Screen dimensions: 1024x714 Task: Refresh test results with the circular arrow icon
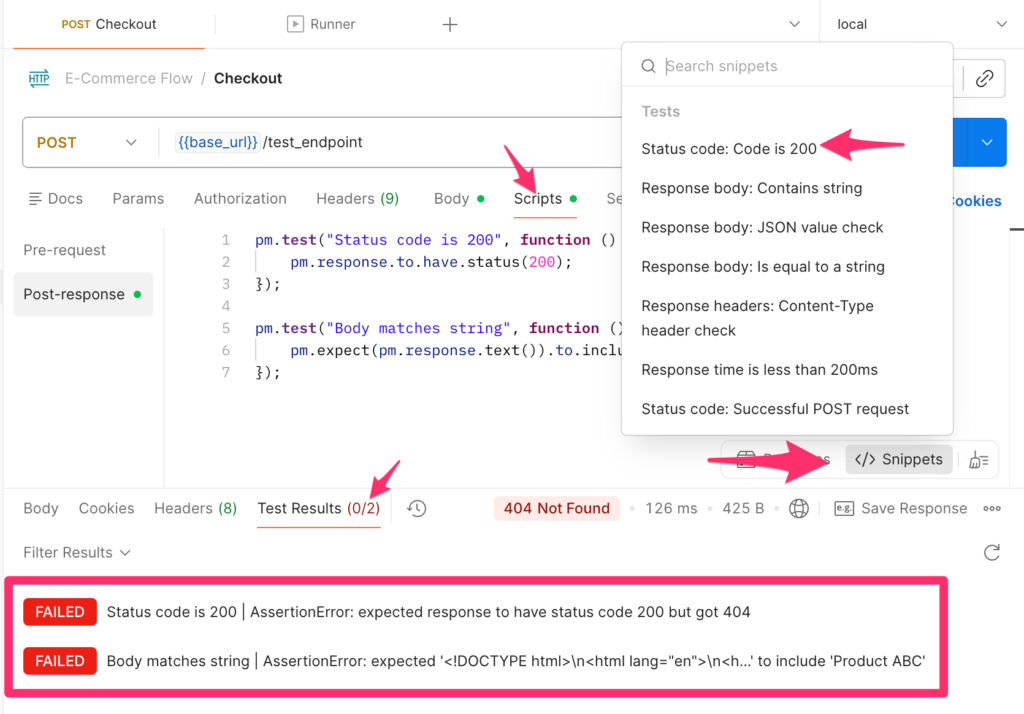(x=991, y=552)
